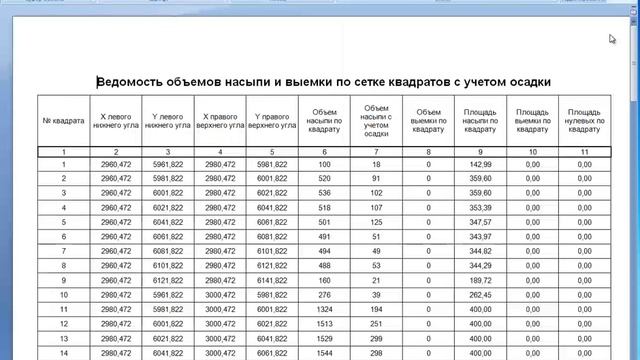Click settlement volume '53' in square 8 row
The width and height of the screenshot is (640, 360).
click(376, 266)
